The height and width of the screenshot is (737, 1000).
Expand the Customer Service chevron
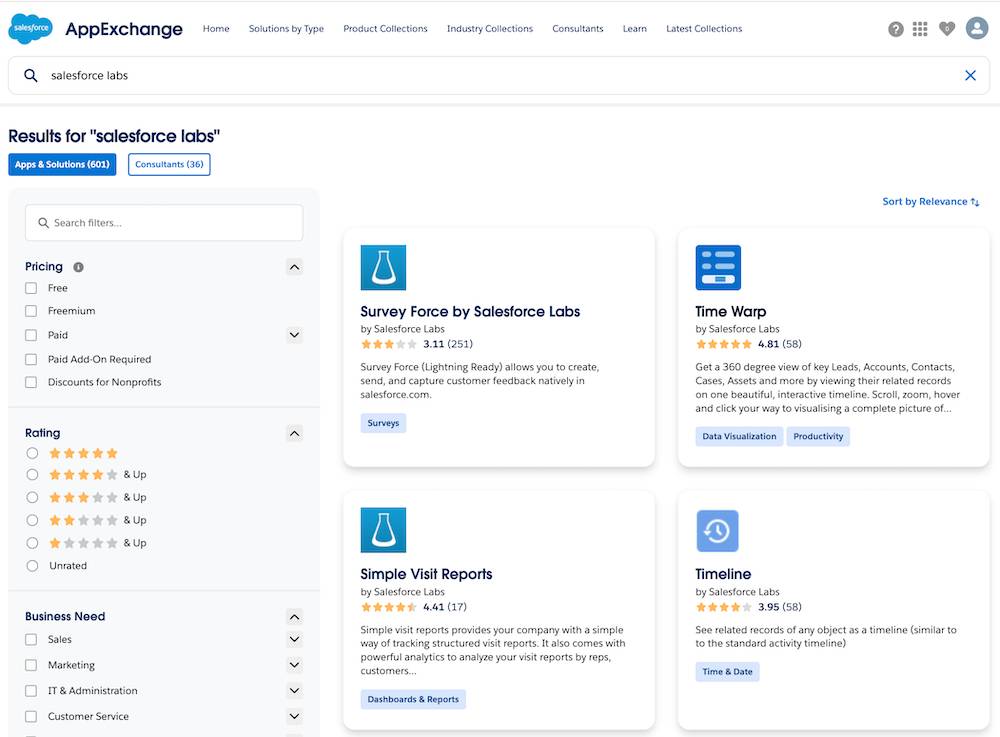click(294, 716)
